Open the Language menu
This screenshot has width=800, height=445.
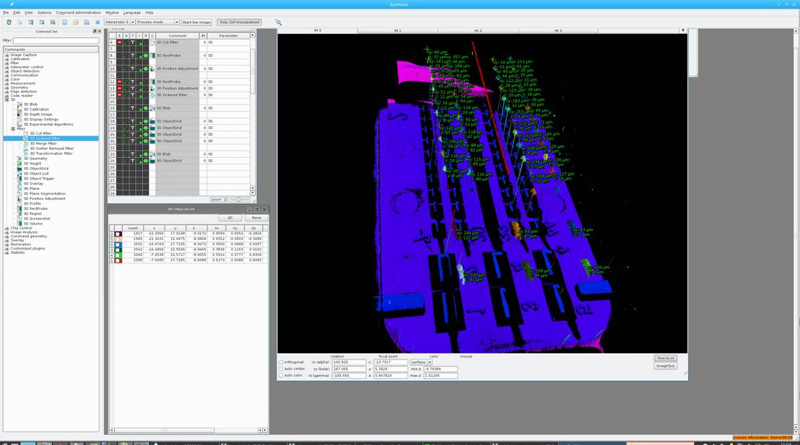[x=132, y=13]
